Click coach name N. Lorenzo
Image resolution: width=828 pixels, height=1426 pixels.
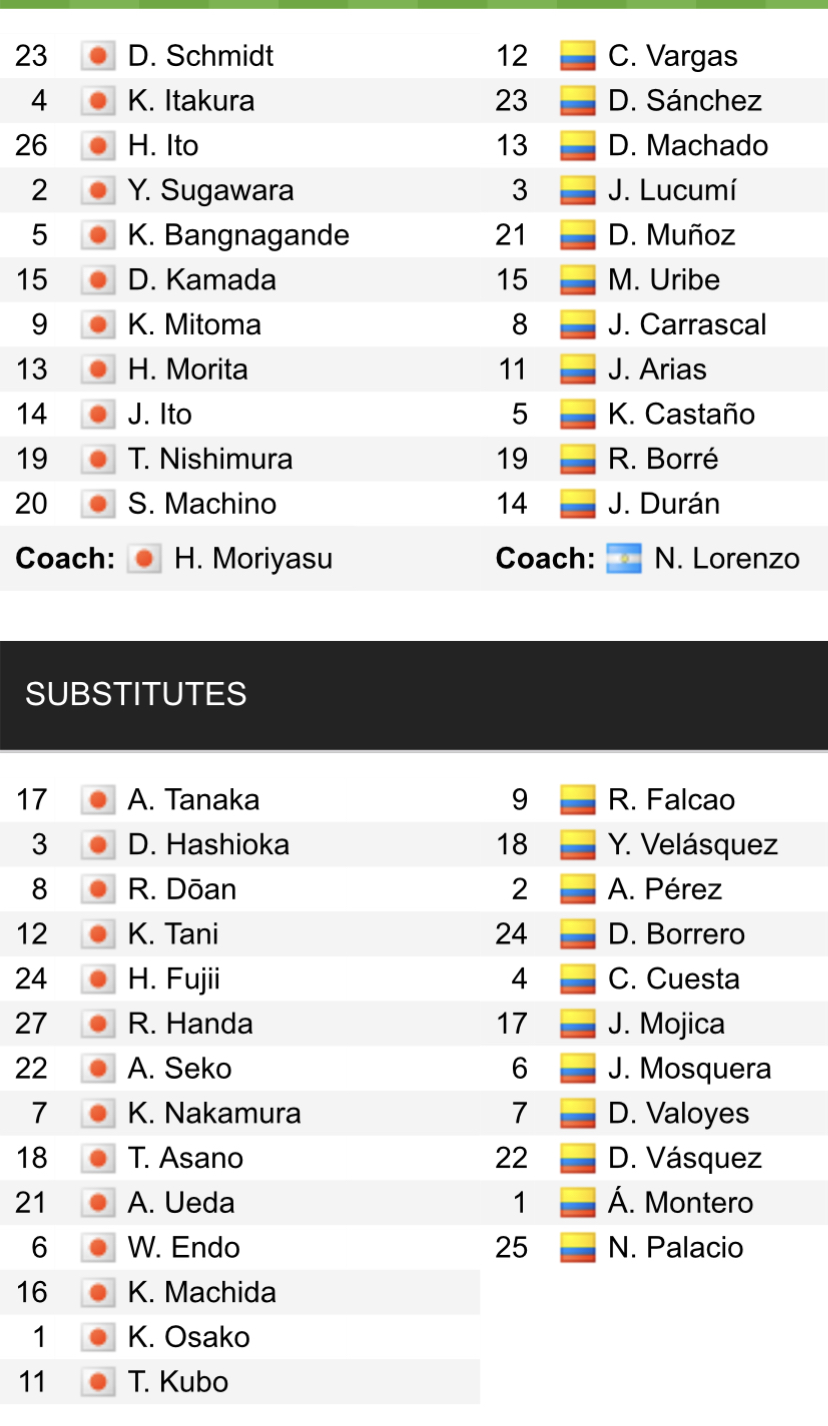(727, 558)
